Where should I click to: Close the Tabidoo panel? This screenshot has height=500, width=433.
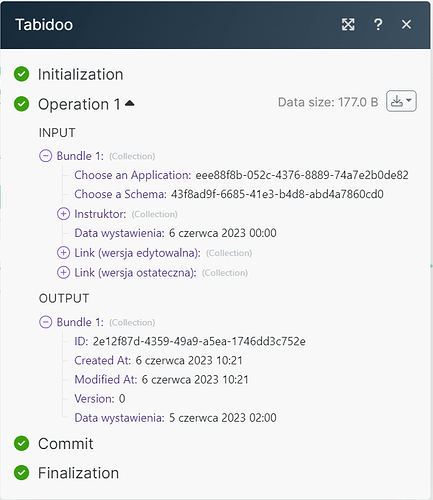[406, 25]
